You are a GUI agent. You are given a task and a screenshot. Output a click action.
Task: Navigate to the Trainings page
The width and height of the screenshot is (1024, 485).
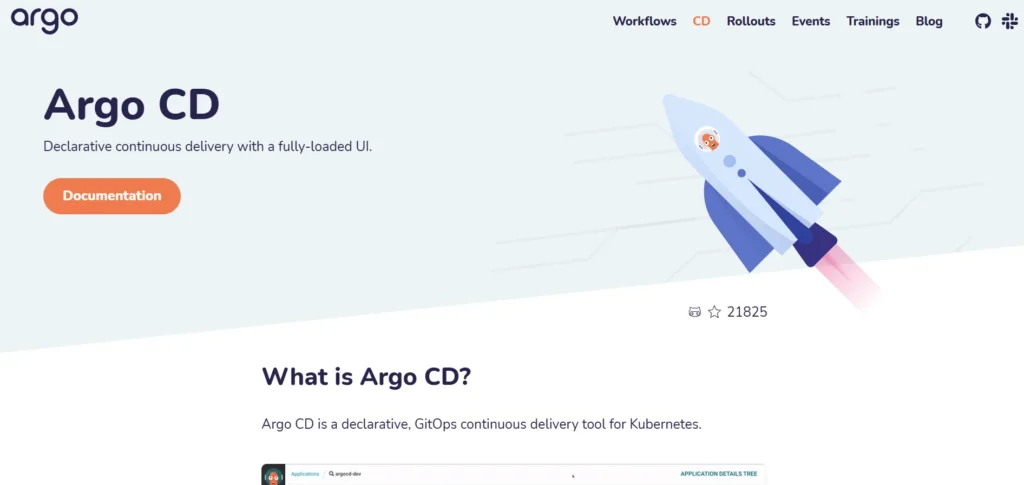(x=873, y=22)
